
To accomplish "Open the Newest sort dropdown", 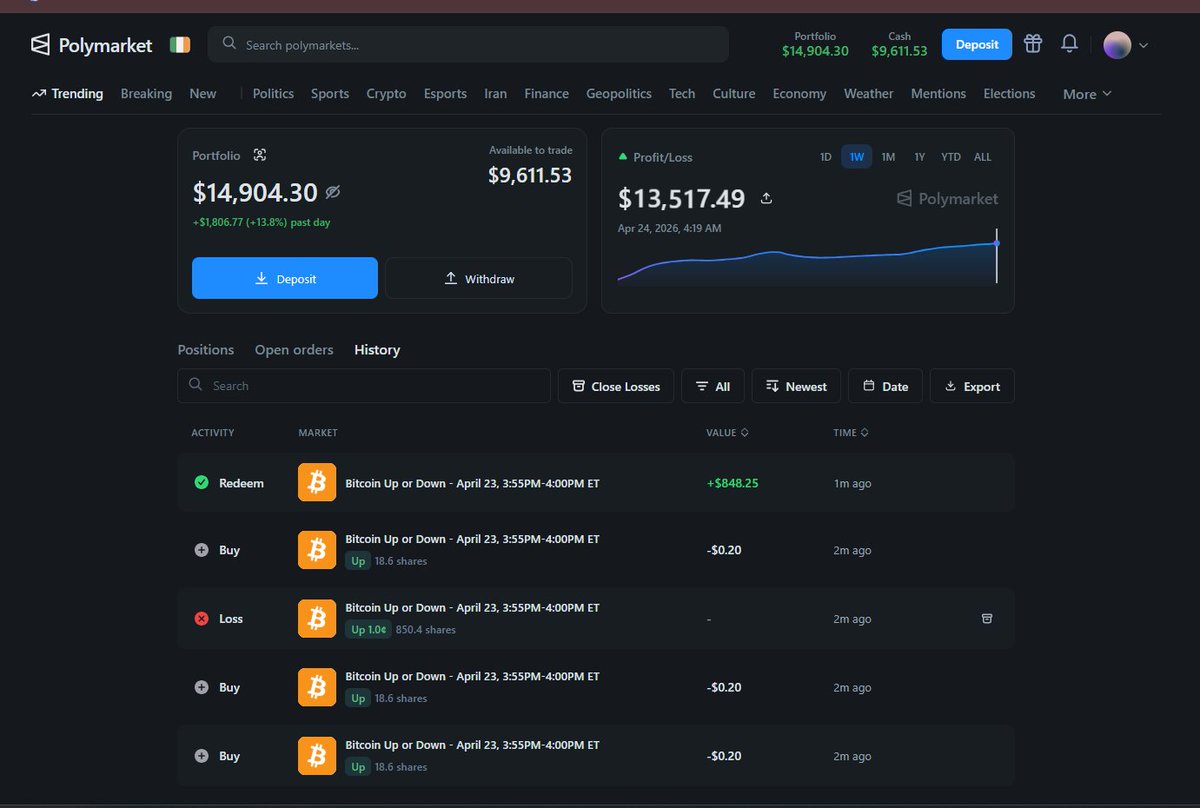I will [796, 386].
